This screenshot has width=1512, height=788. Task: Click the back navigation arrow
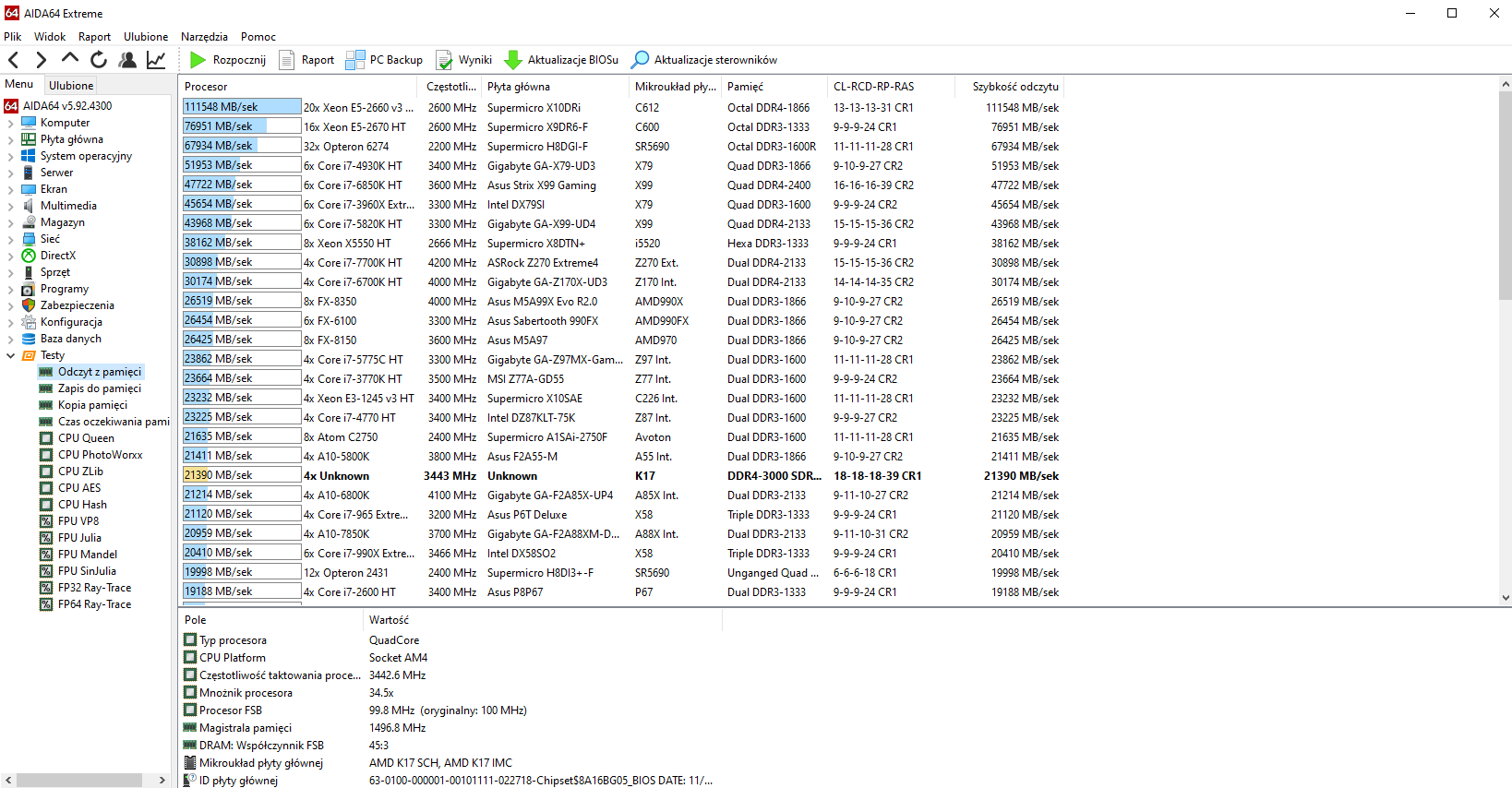pyautogui.click(x=14, y=60)
